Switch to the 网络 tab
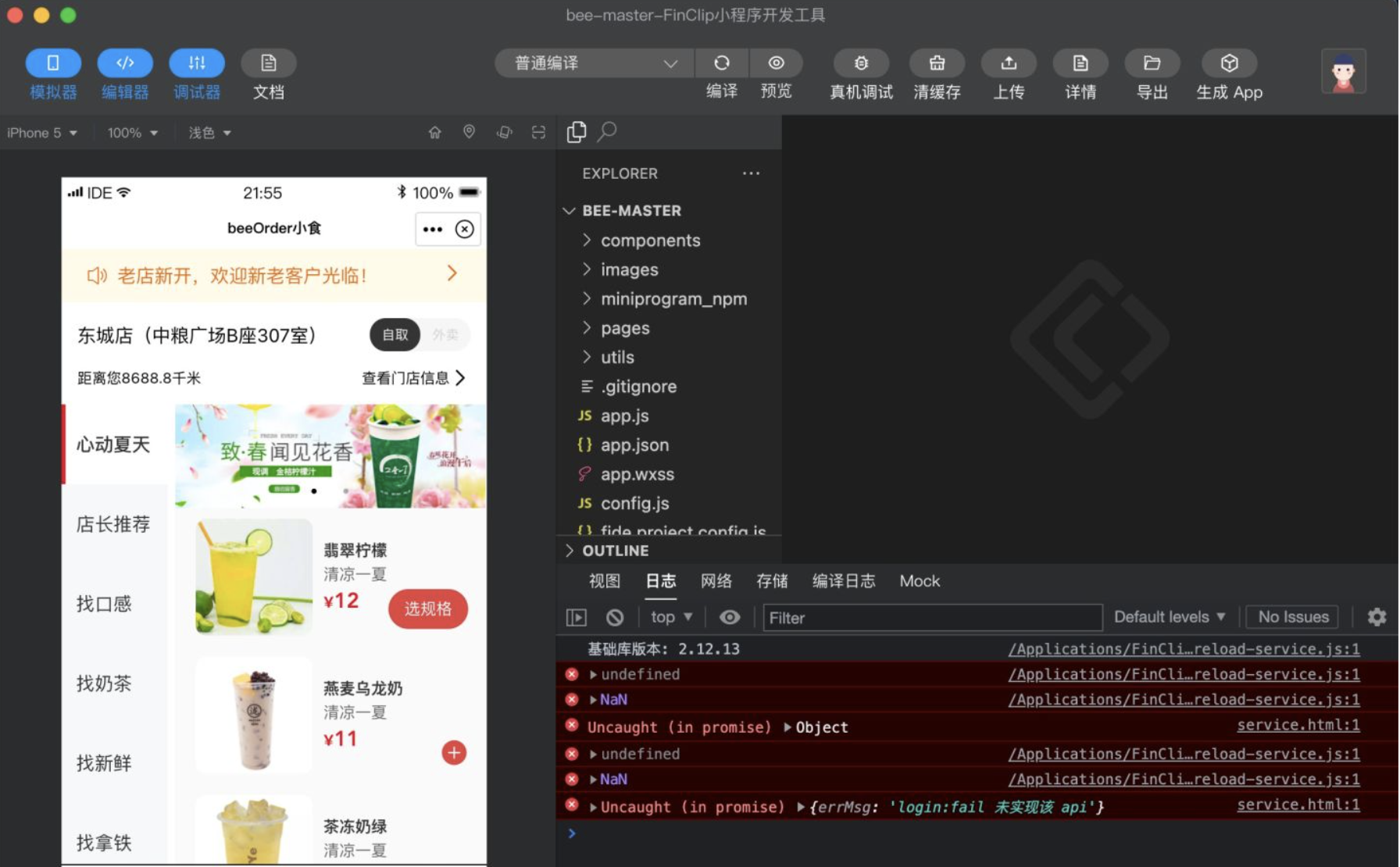The width and height of the screenshot is (1400, 867). click(x=716, y=581)
